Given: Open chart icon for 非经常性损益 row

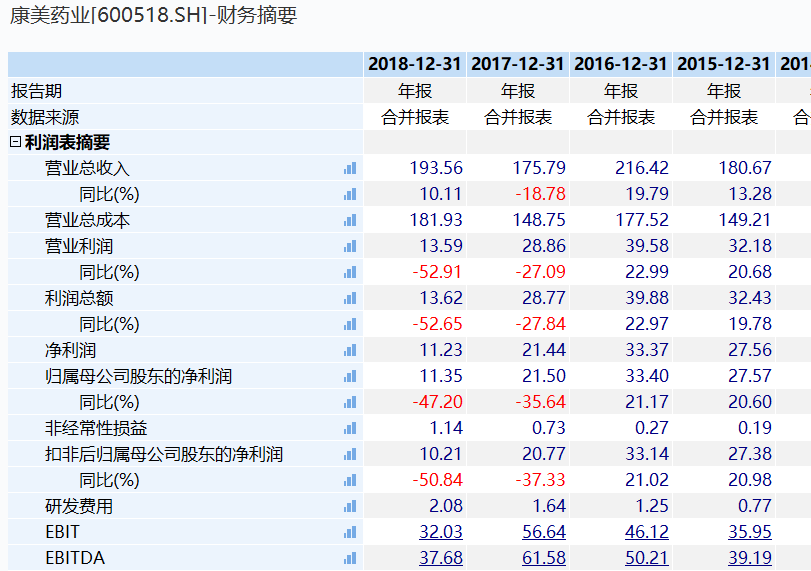Looking at the screenshot, I should [x=350, y=428].
